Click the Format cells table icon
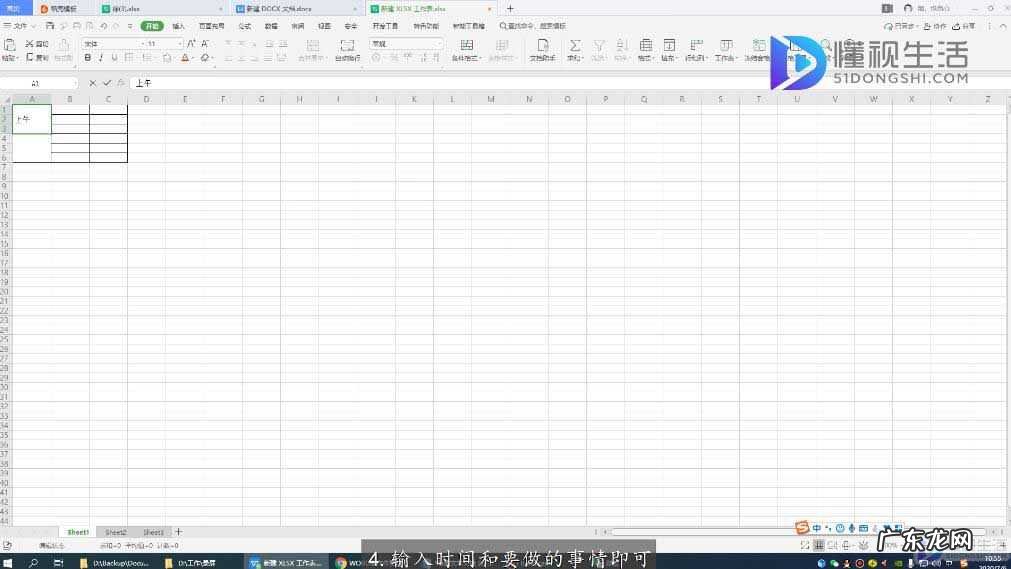1011x569 pixels. (x=645, y=45)
